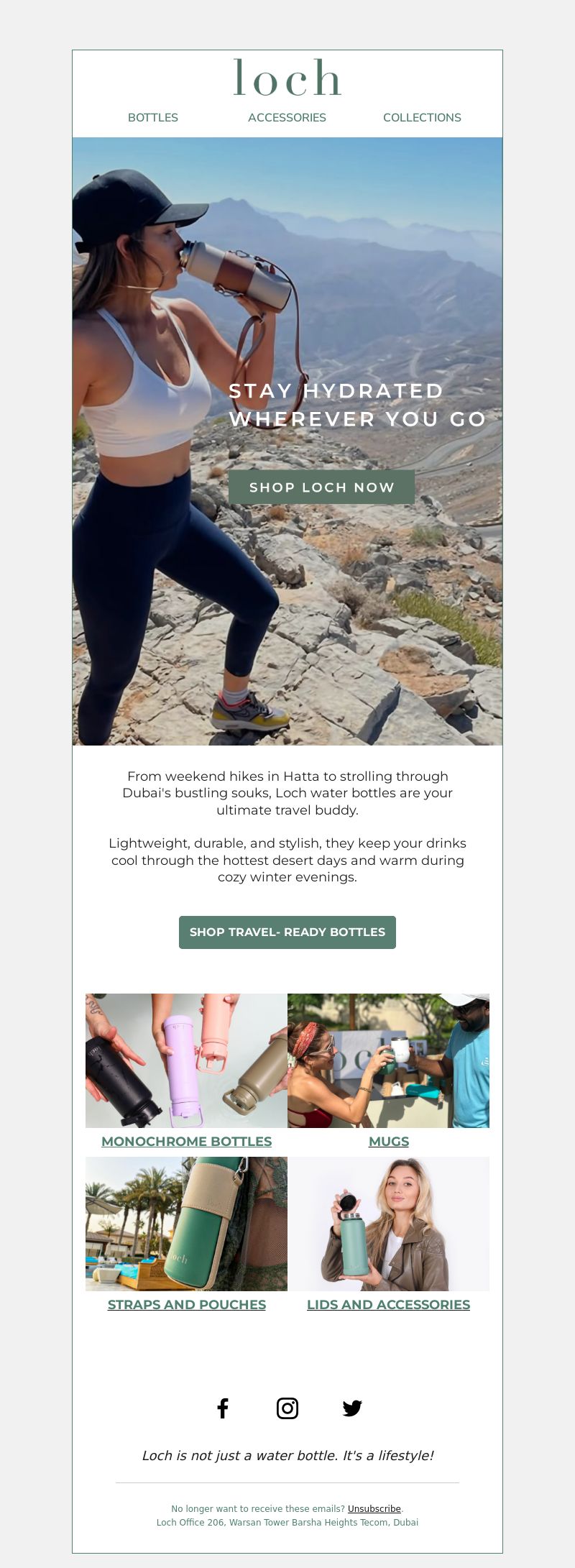Open the Lids and Accessories link

pos(389,1304)
